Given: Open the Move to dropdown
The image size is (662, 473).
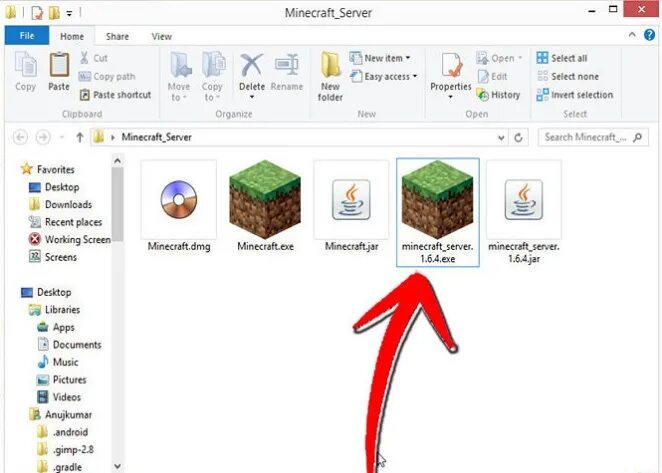Looking at the screenshot, I should [x=179, y=77].
